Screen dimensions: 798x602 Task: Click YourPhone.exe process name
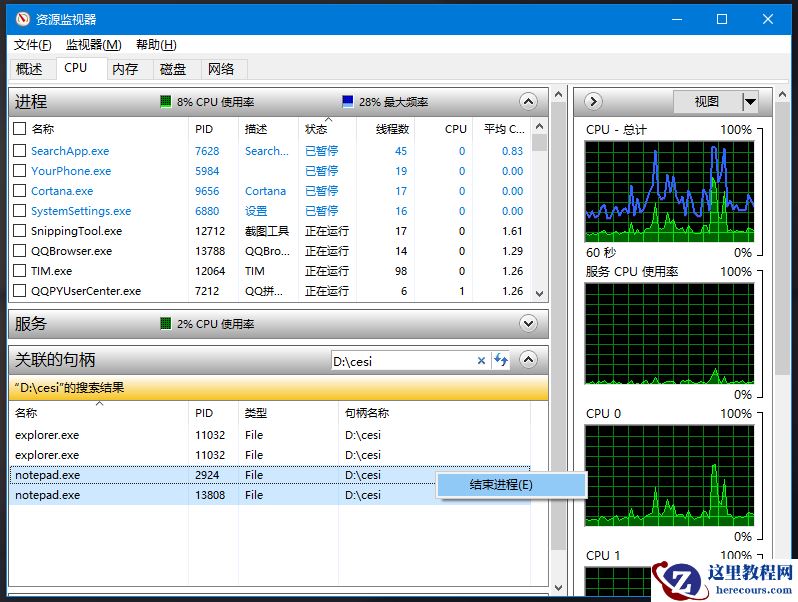coord(71,171)
